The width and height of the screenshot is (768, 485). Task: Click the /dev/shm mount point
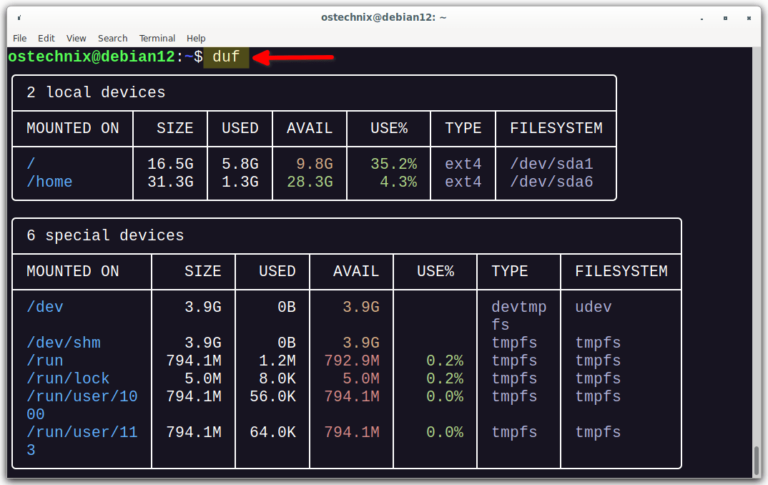(x=63, y=343)
